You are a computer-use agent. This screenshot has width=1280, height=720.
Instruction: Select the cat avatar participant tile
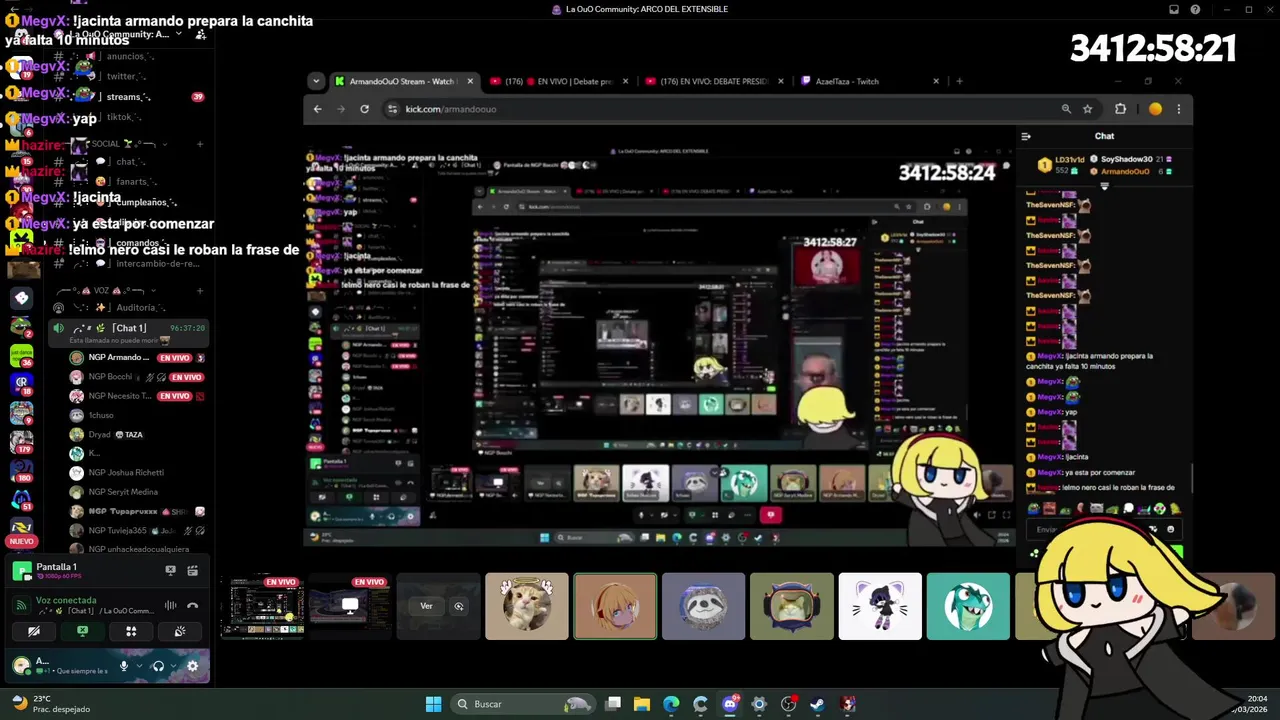click(527, 606)
